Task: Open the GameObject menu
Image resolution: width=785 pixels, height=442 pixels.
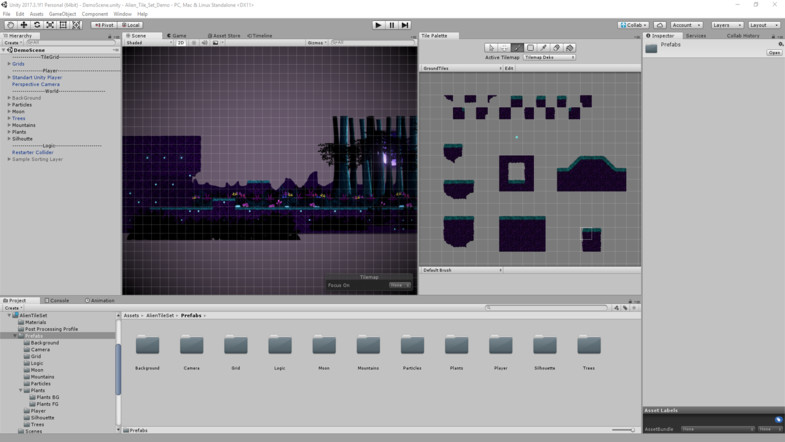Action: point(63,14)
